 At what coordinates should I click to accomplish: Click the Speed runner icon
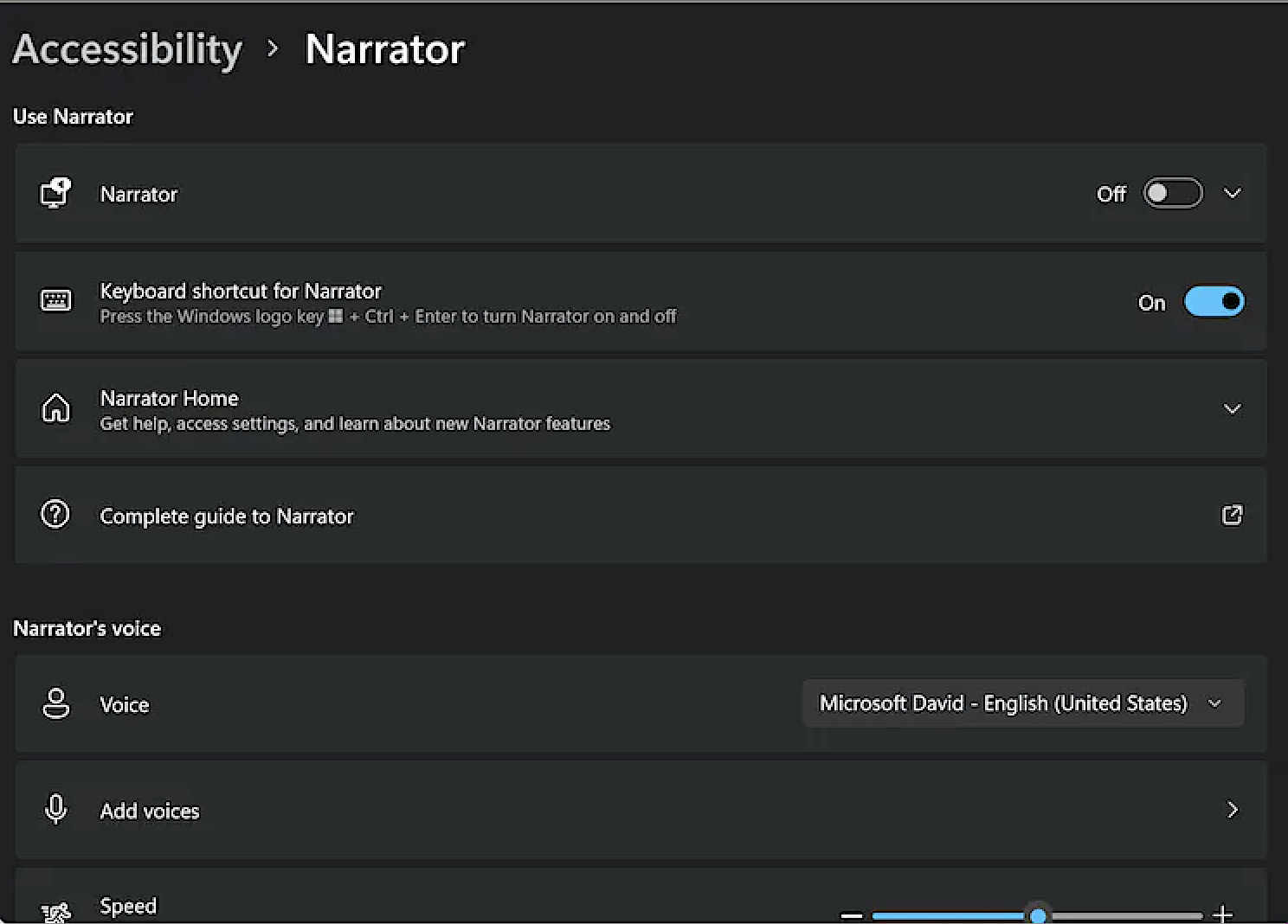click(56, 911)
